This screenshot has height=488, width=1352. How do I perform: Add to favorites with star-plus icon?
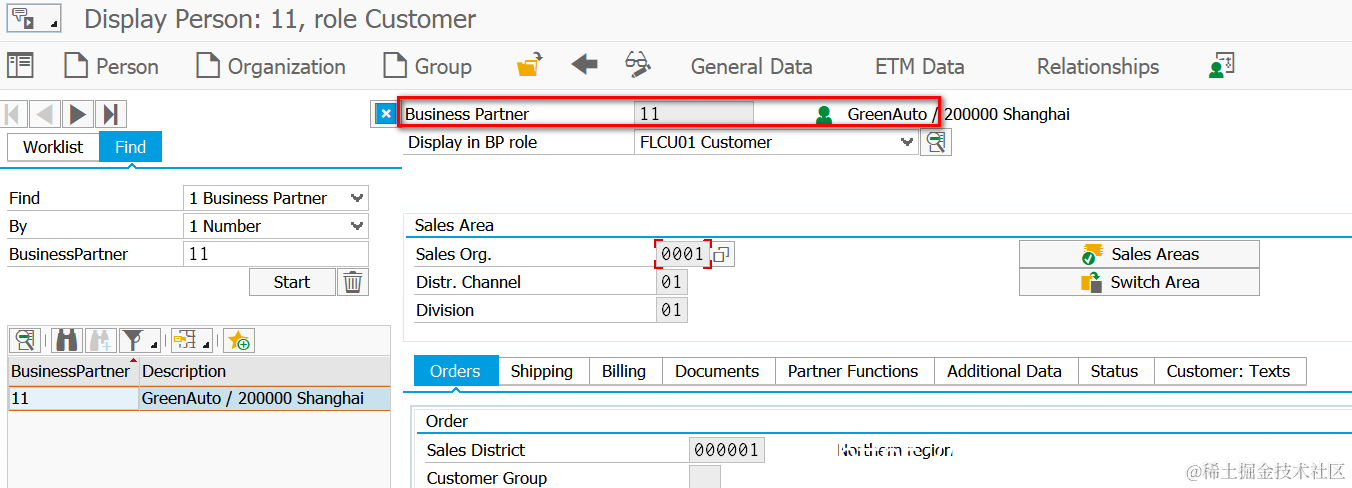238,340
